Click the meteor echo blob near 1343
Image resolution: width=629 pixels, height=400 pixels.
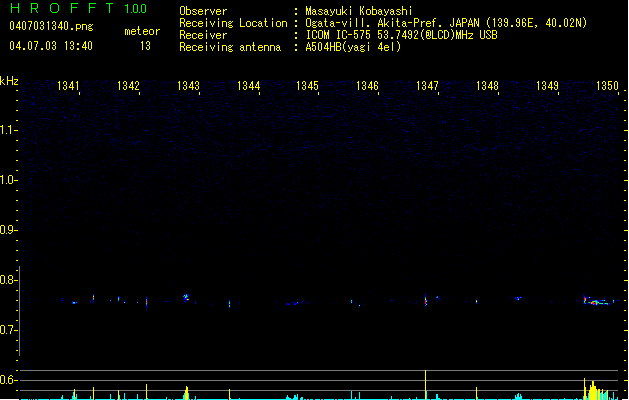(186, 297)
